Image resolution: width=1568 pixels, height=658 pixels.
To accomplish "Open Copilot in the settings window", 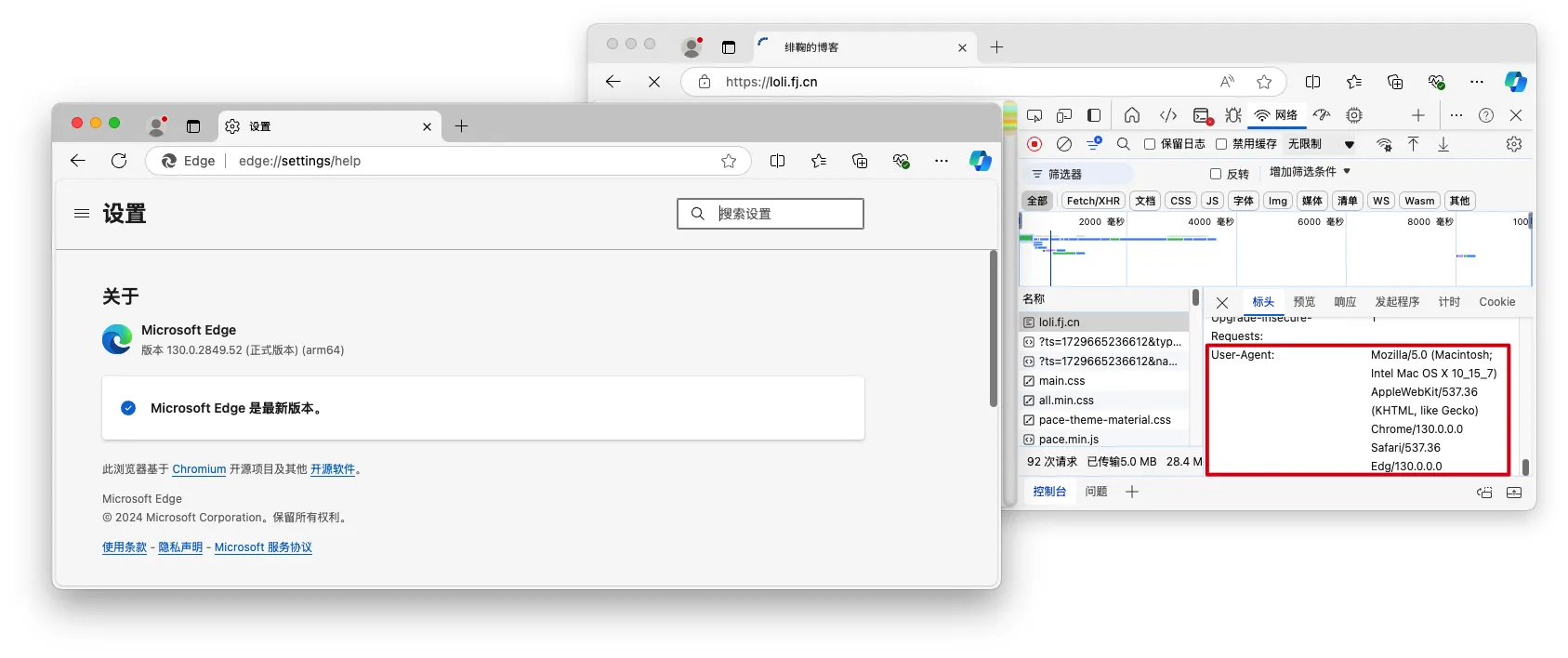I will (980, 161).
